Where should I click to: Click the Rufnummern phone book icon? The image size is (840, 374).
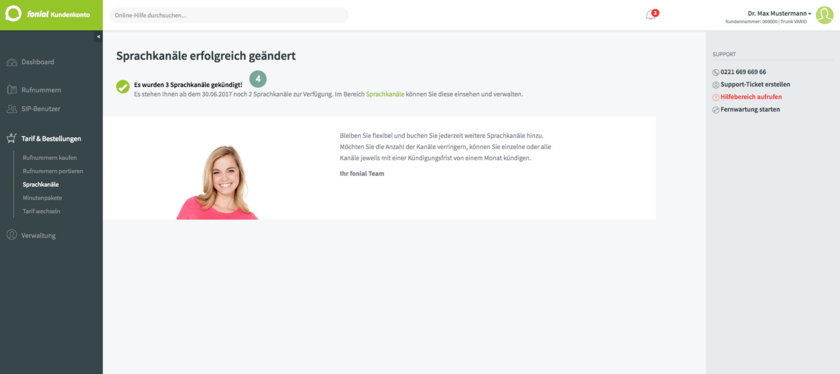click(12, 89)
